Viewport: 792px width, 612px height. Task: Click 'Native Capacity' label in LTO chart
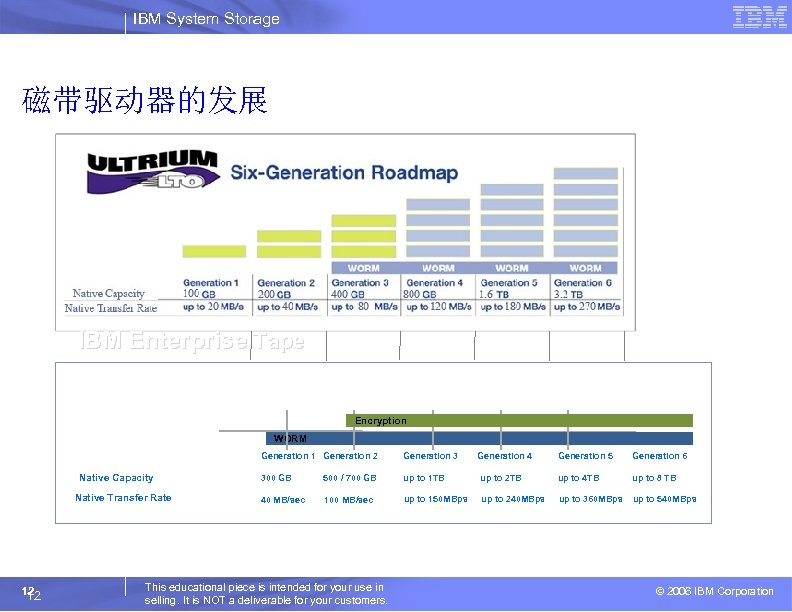(x=109, y=293)
